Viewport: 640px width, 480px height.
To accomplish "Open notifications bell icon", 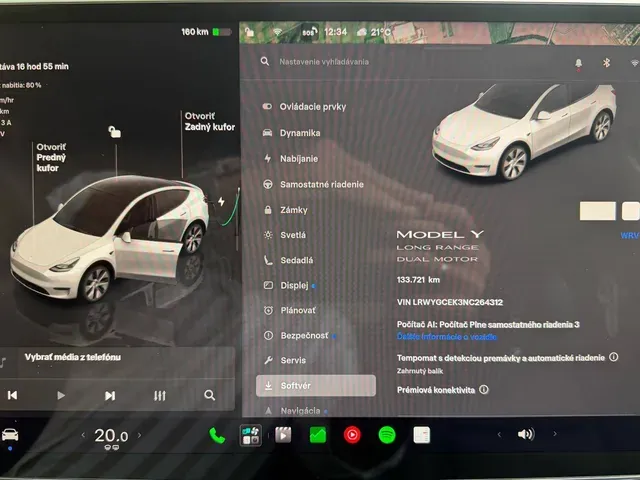I will 578,63.
